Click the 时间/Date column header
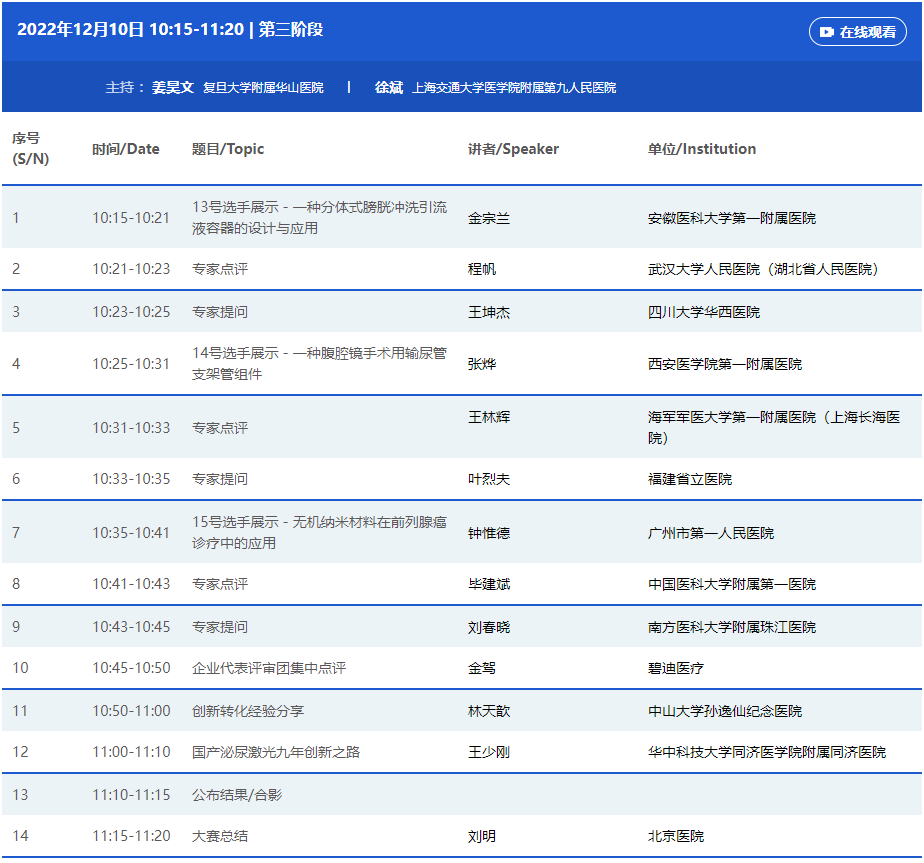924x863 pixels. click(126, 149)
